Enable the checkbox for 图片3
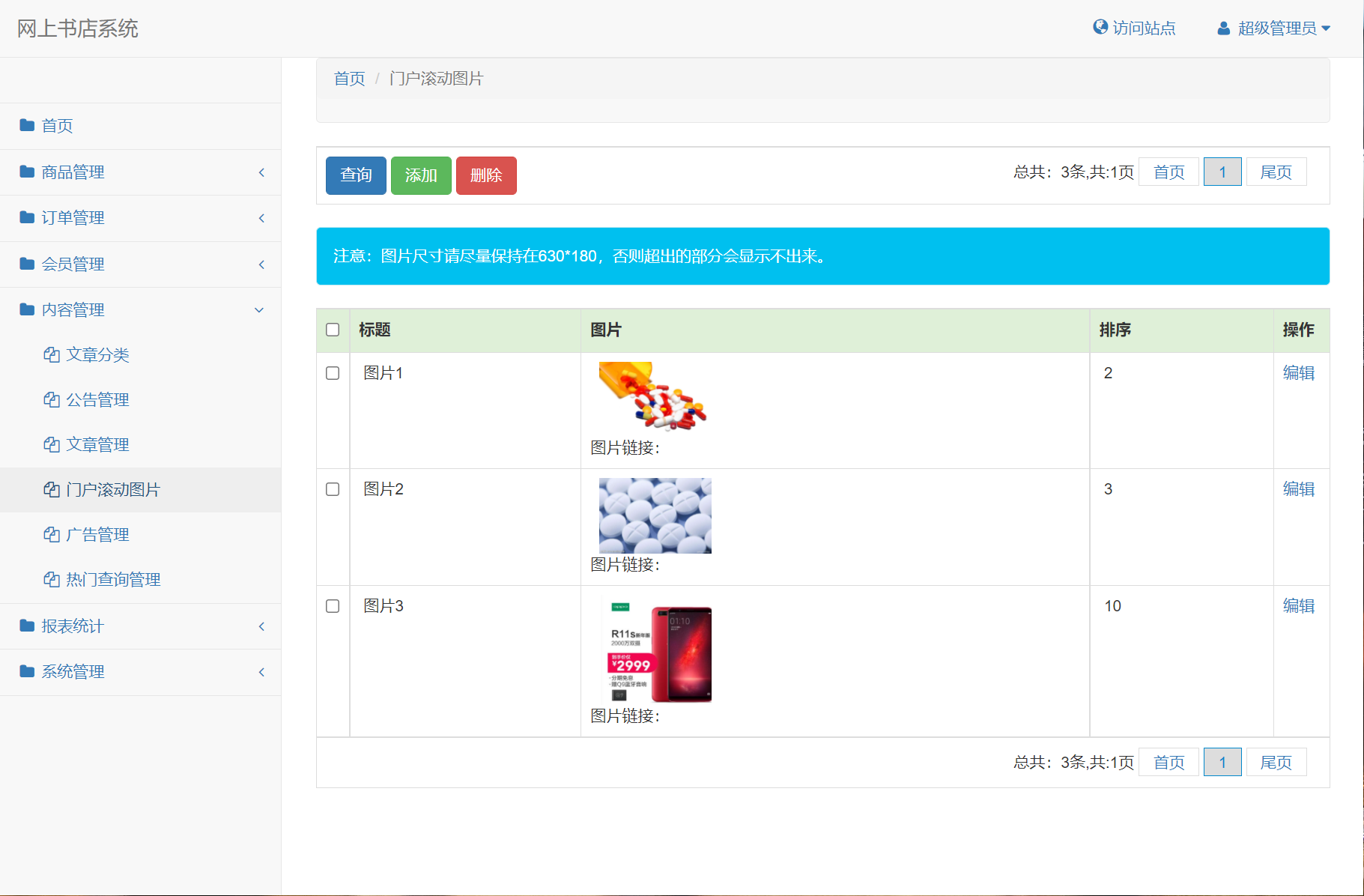1364x896 pixels. click(x=333, y=606)
